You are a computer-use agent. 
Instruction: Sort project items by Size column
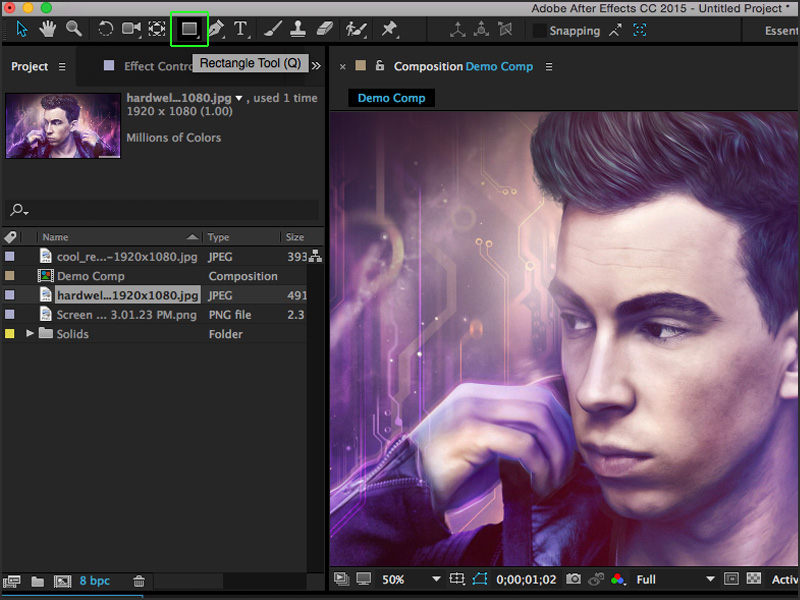295,237
